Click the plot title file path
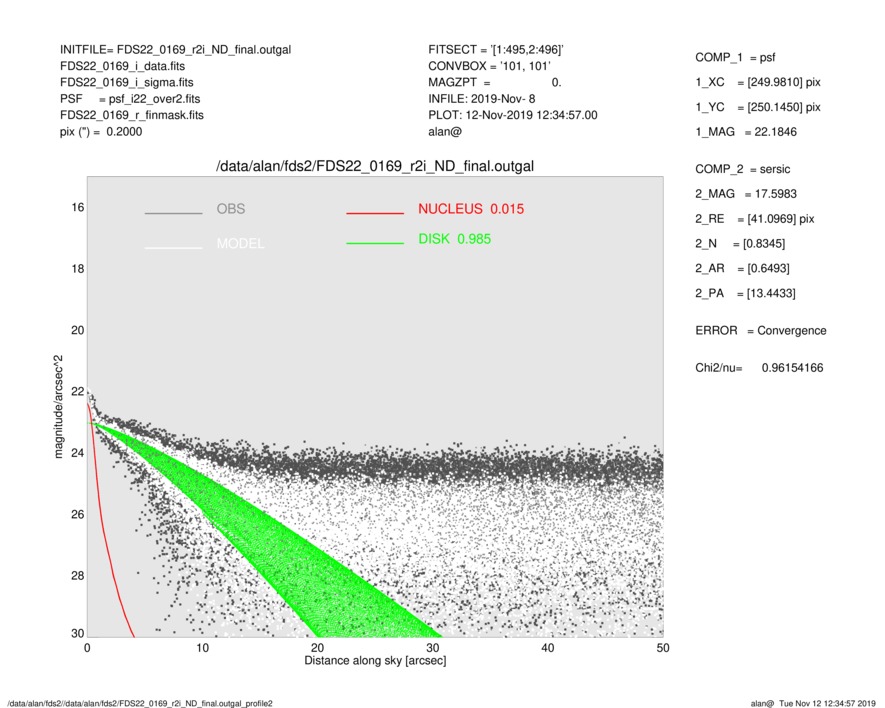Viewport: 885px width, 708px height. (375, 166)
